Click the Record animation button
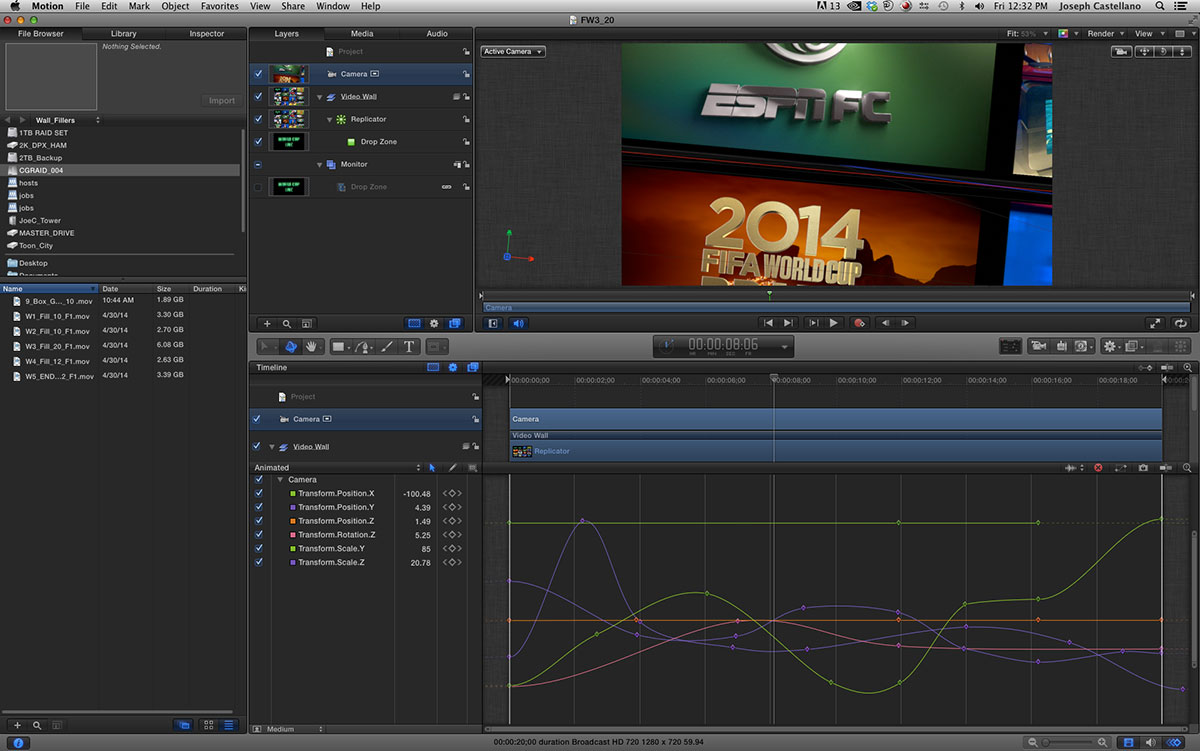The width and height of the screenshot is (1200, 751). point(859,323)
